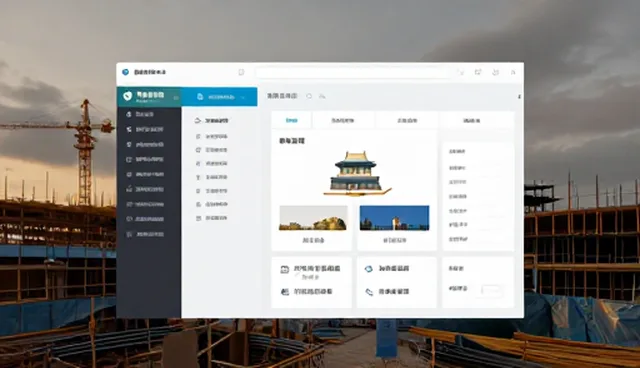The width and height of the screenshot is (640, 368).
Task: Click the search field in the window title bar
Action: (353, 73)
